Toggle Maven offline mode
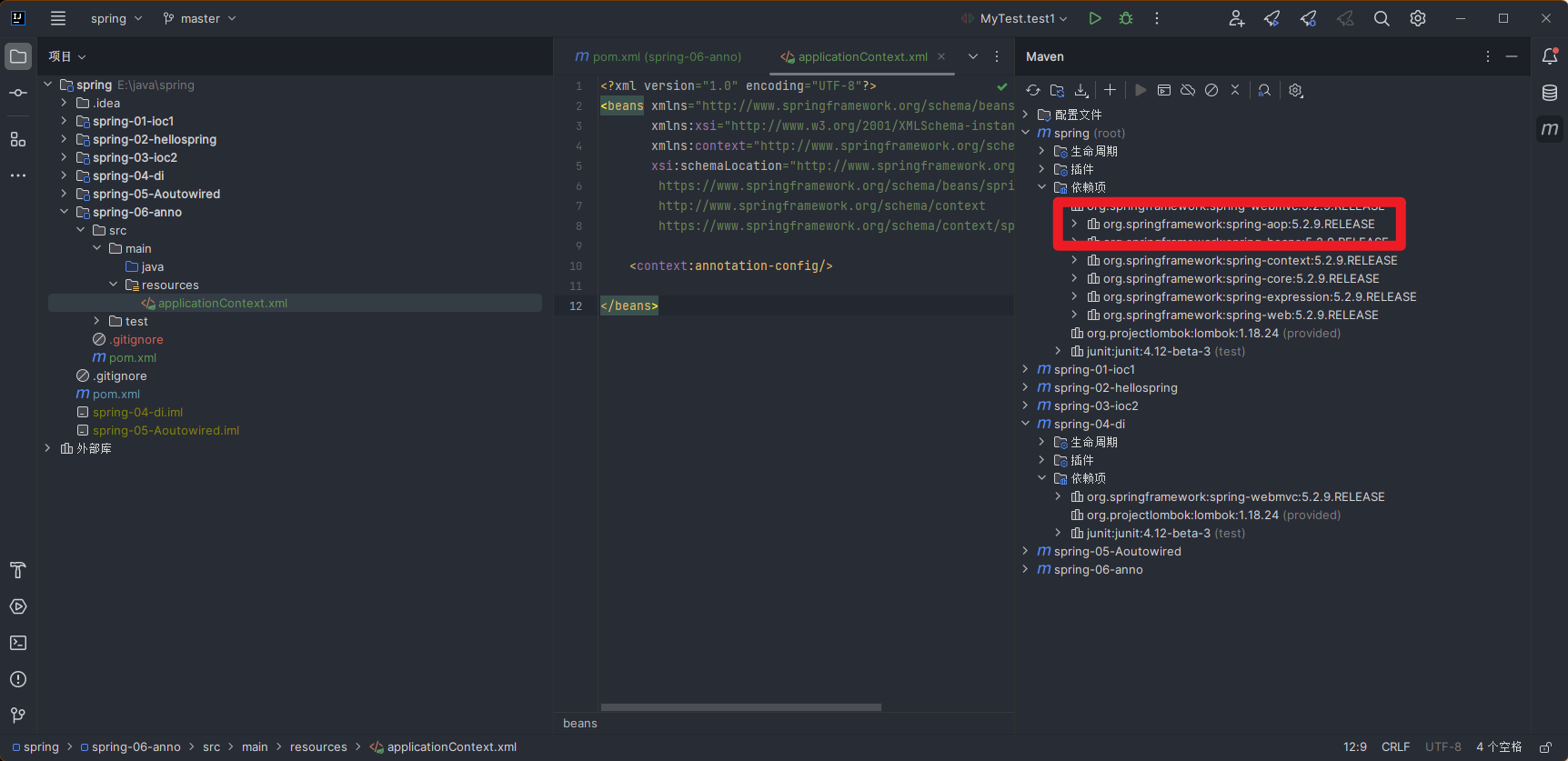The image size is (1568, 761). click(1188, 90)
